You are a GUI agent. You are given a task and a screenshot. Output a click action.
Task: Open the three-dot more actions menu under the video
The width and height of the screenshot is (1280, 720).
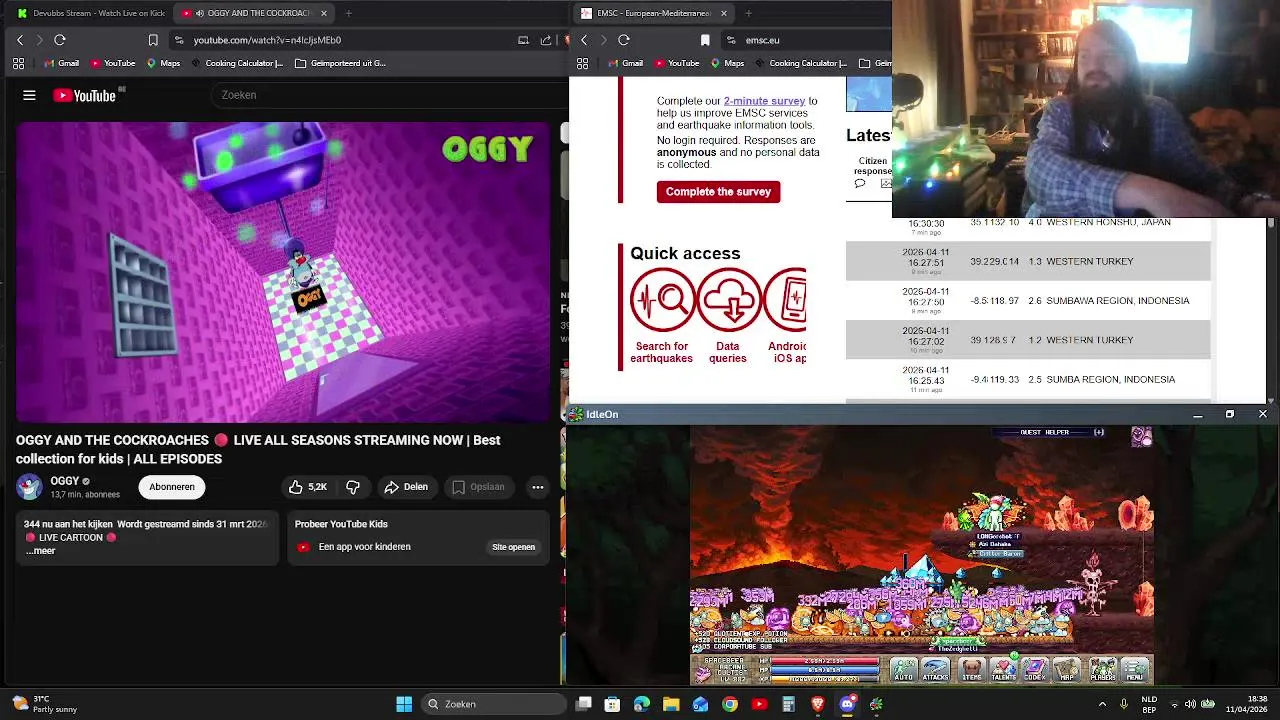(x=538, y=487)
